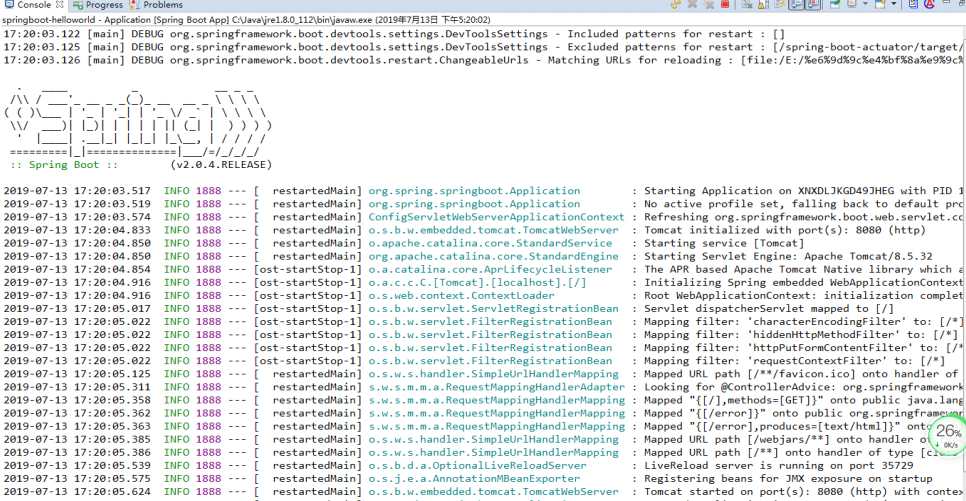Image resolution: width=966 pixels, height=501 pixels.
Task: Click the 'requestContextFilter' mapping line
Action: 474,360
